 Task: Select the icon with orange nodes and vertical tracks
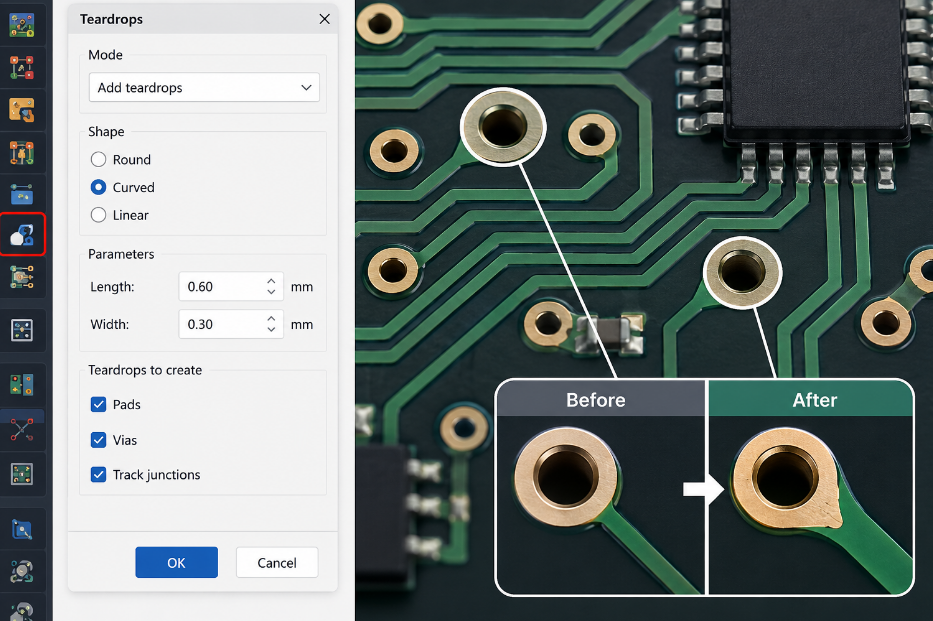click(x=22, y=153)
